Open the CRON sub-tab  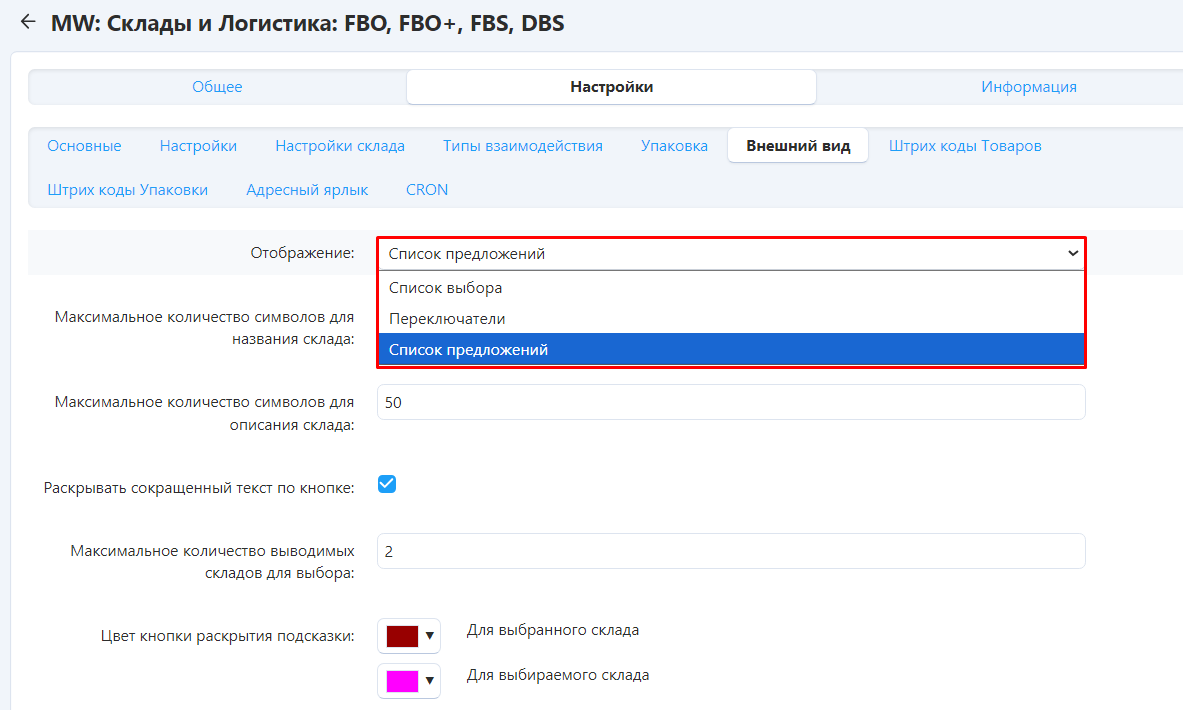(x=427, y=190)
